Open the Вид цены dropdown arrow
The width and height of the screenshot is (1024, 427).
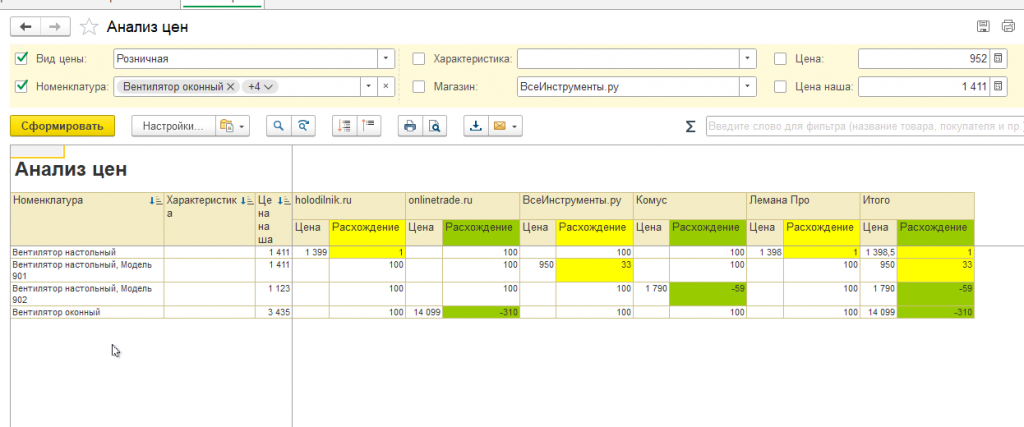pos(386,59)
